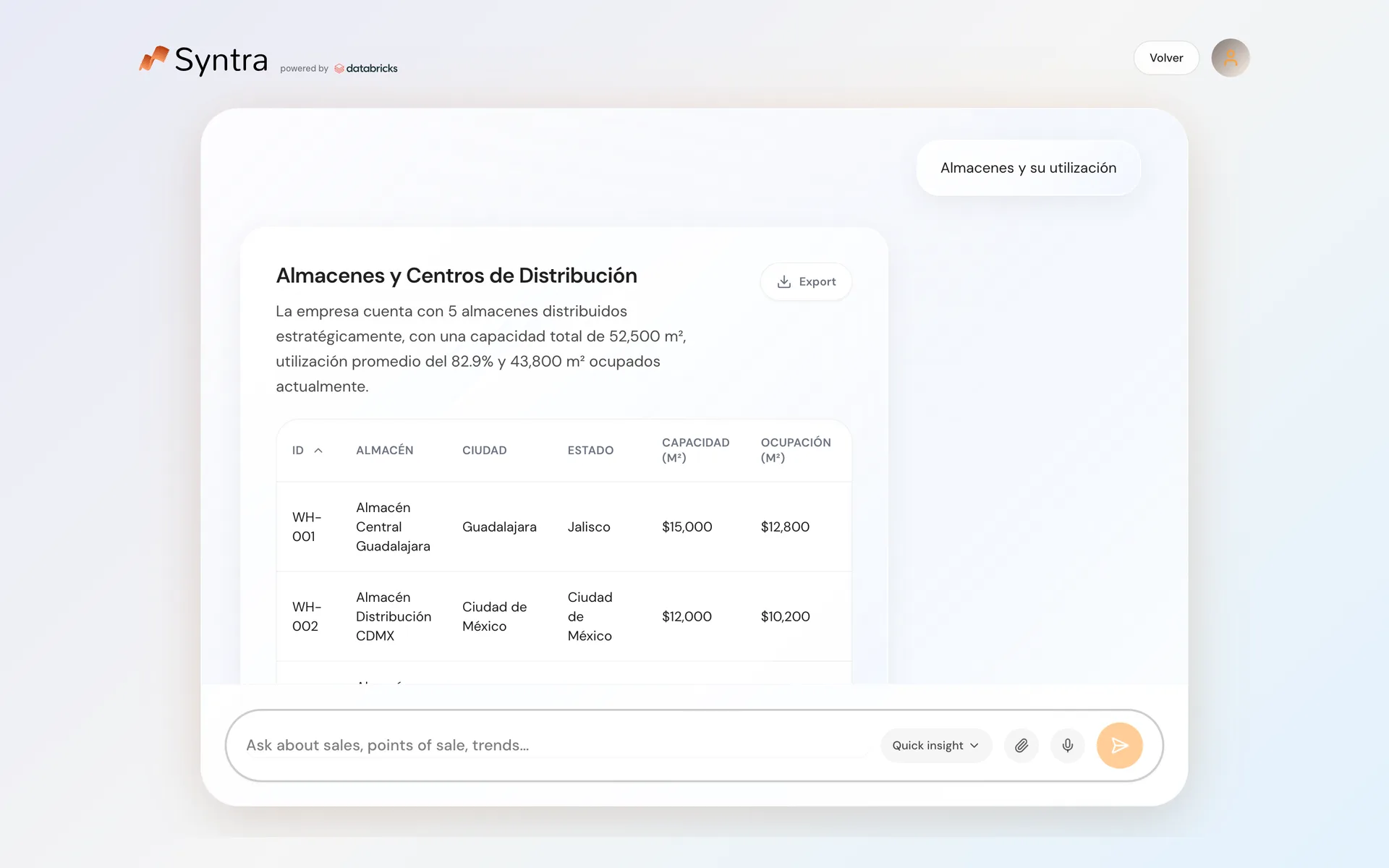This screenshot has width=1389, height=868.
Task: Click Ciudad de México state cell in WH-002 row
Action: click(590, 616)
